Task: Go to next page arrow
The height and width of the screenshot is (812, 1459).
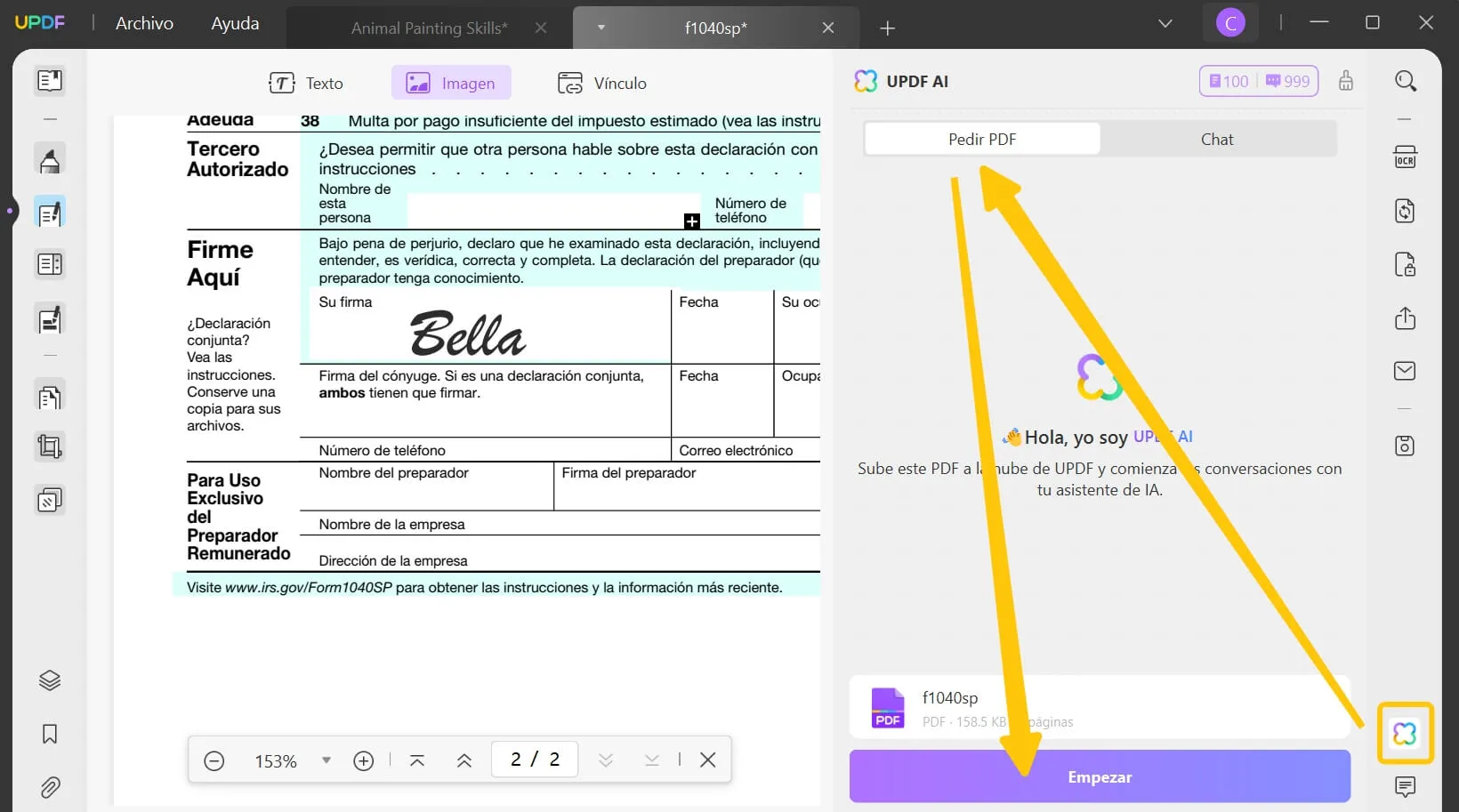Action: [606, 760]
